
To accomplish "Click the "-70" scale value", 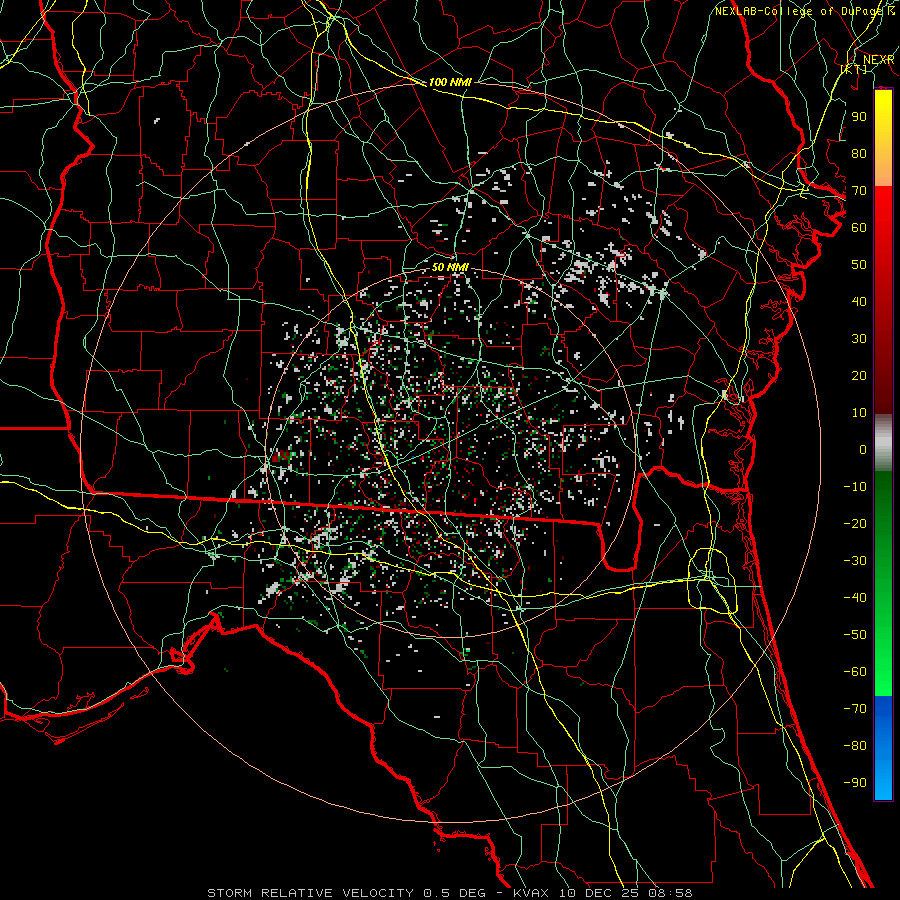I will (855, 709).
